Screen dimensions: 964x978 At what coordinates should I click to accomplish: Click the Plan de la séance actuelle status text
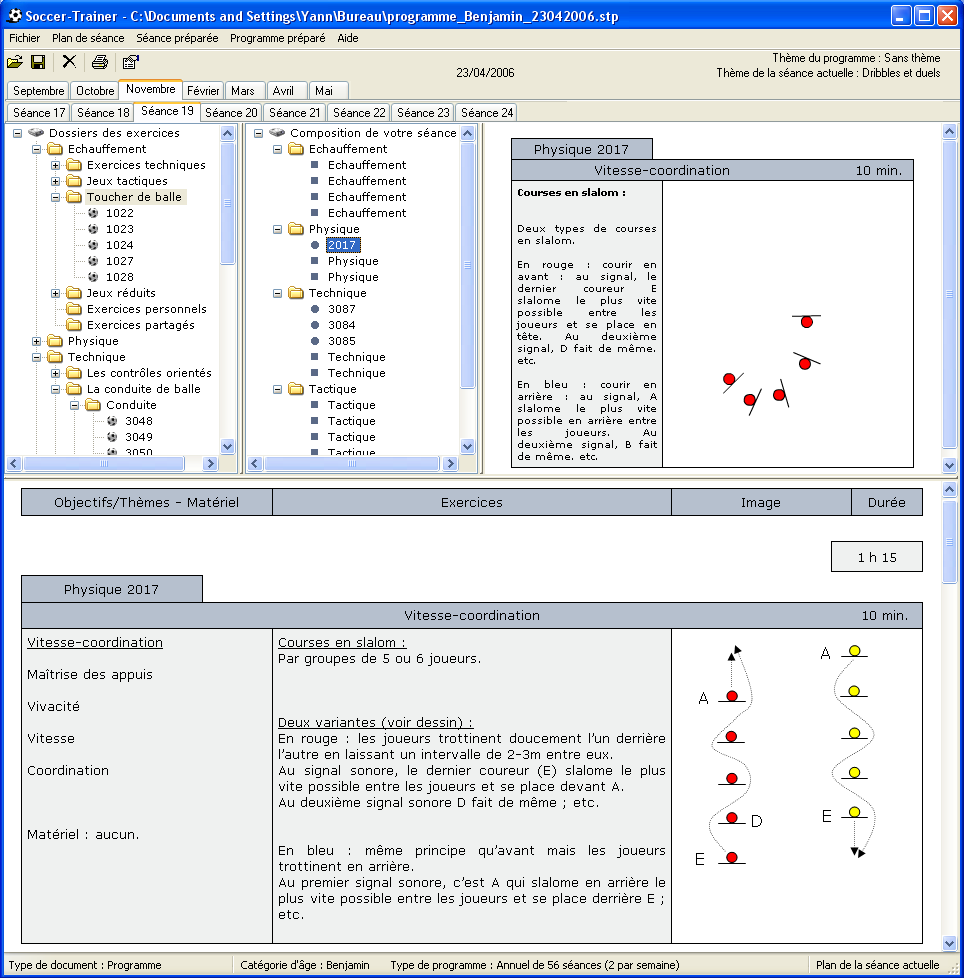click(x=877, y=965)
